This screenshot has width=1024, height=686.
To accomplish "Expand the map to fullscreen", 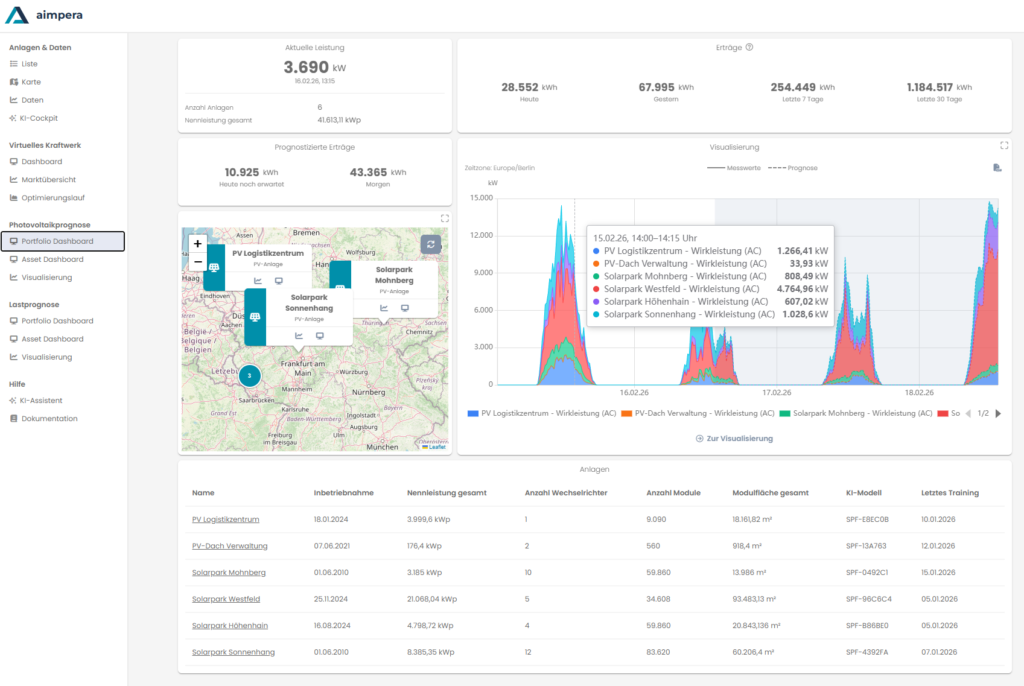I will tap(445, 218).
